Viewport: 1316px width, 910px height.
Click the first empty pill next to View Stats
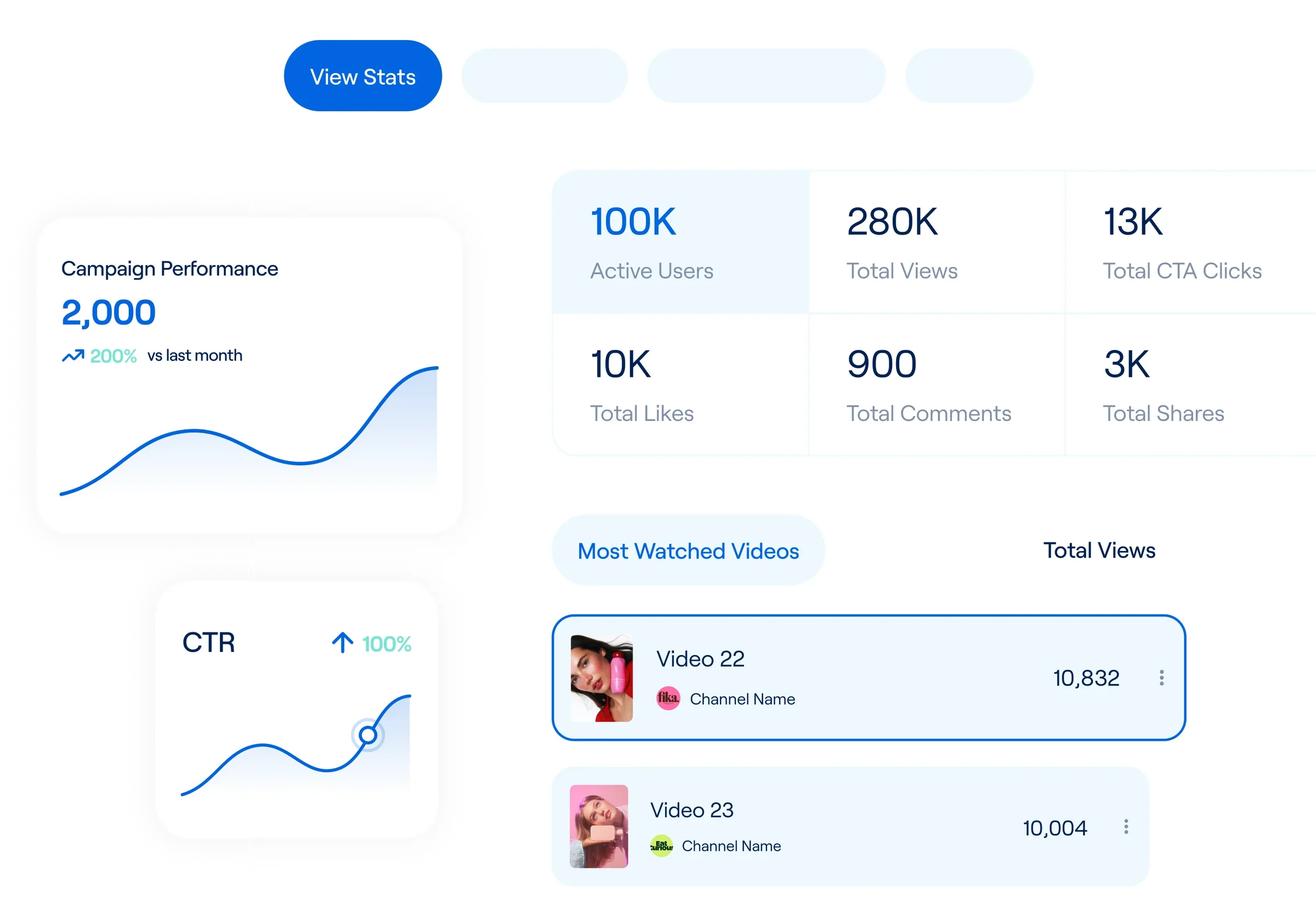tap(544, 76)
